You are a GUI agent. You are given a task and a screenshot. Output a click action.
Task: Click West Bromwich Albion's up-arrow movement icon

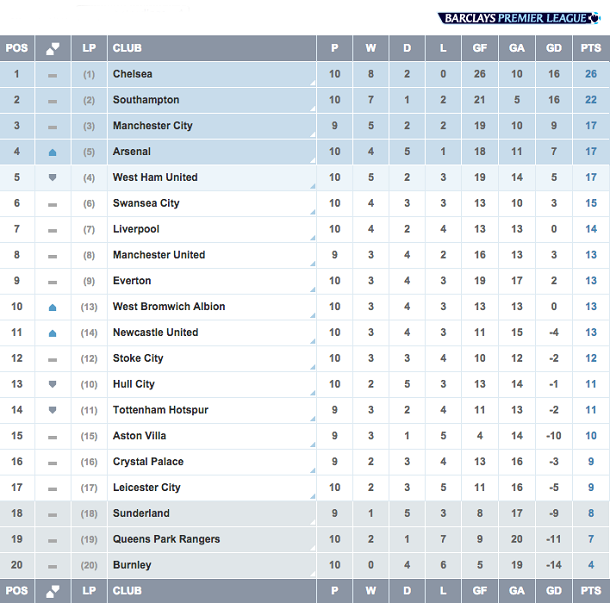[53, 307]
